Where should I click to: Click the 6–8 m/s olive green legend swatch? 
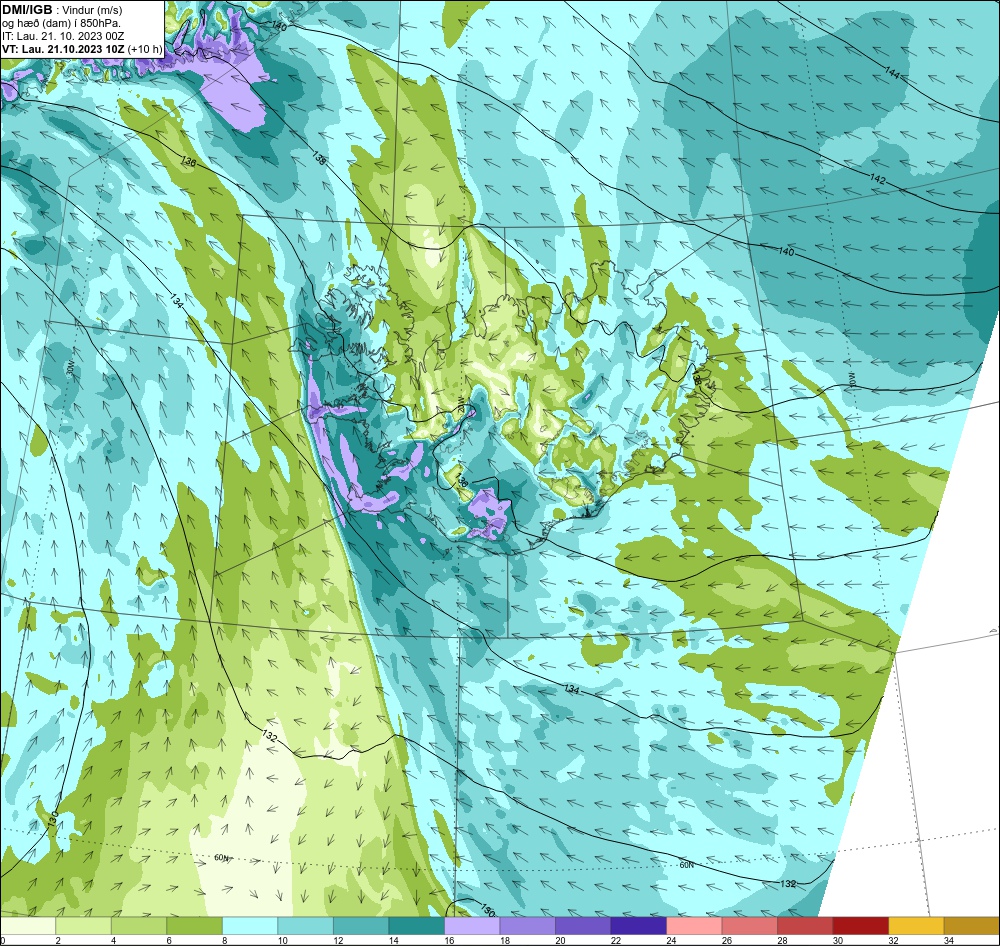coord(195,926)
